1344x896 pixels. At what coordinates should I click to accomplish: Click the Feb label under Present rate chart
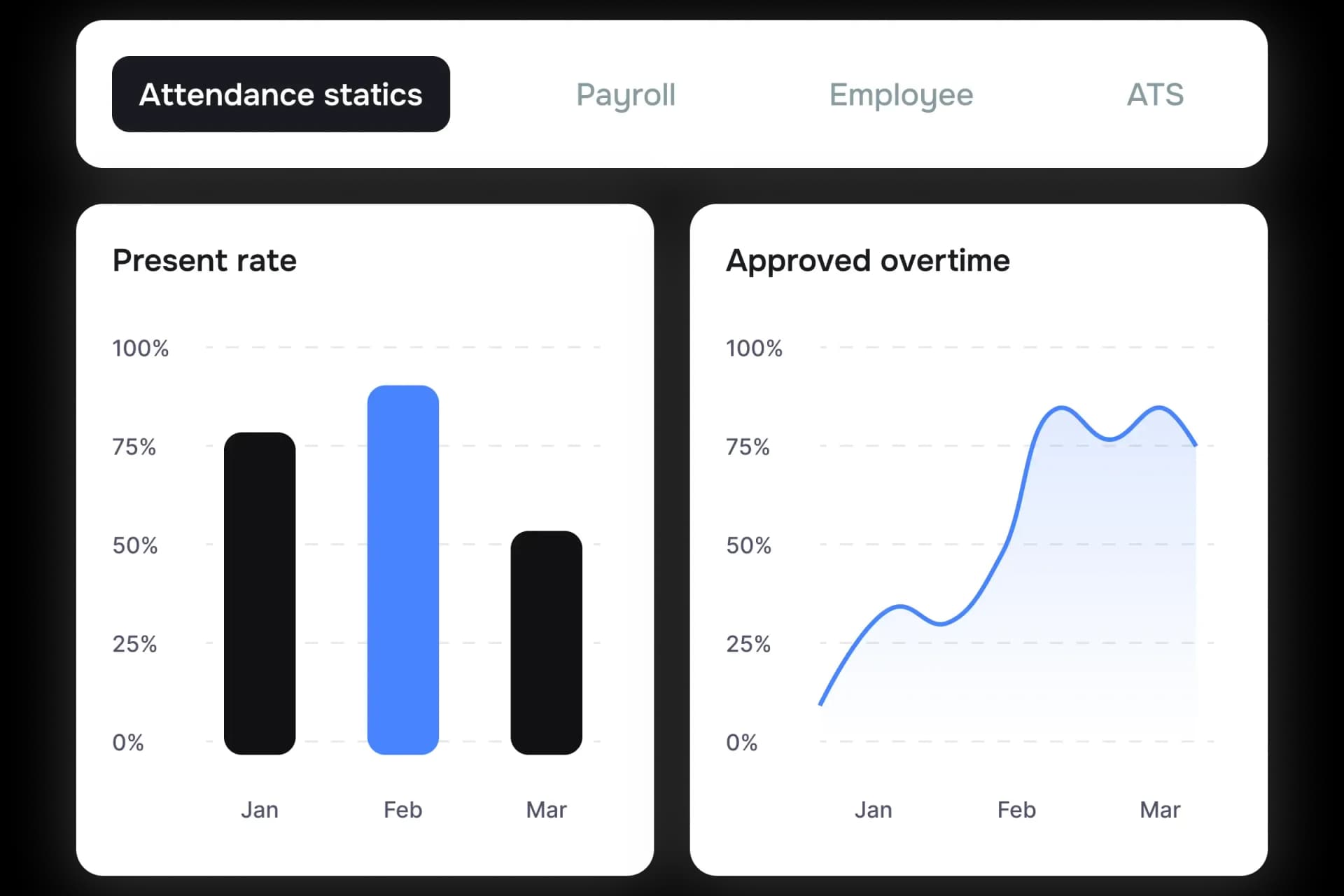(x=402, y=809)
